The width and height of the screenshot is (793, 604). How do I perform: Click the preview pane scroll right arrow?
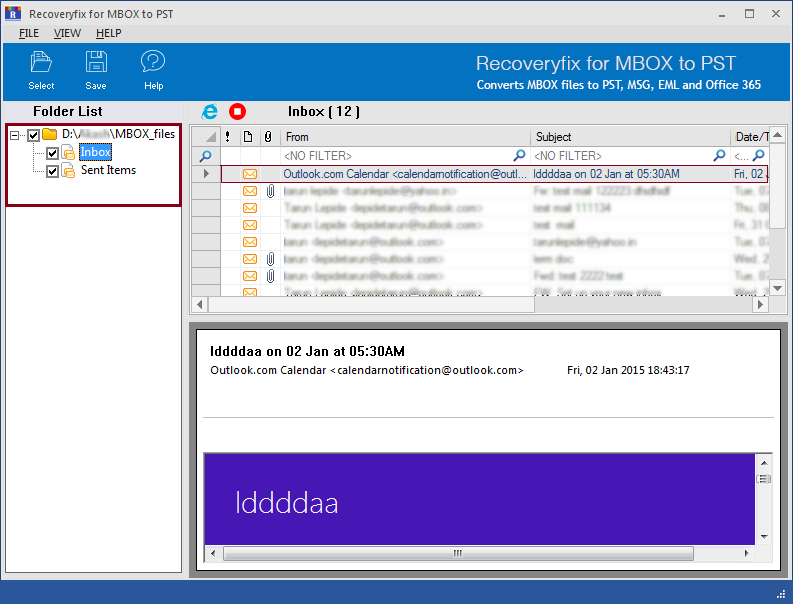tap(746, 553)
